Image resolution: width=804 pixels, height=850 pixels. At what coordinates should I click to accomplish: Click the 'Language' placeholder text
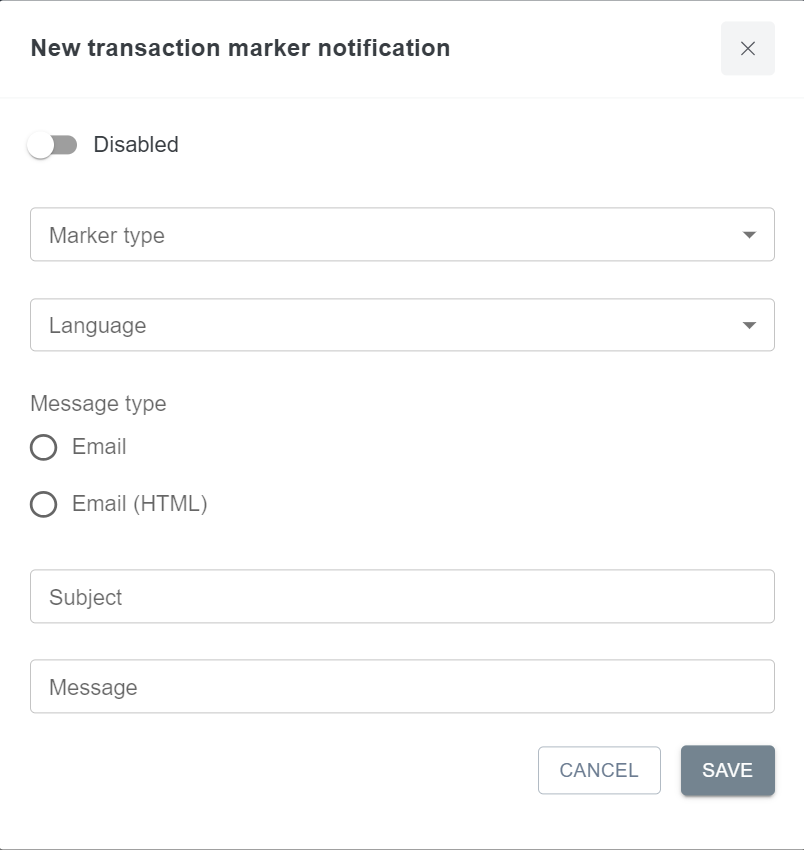(97, 326)
